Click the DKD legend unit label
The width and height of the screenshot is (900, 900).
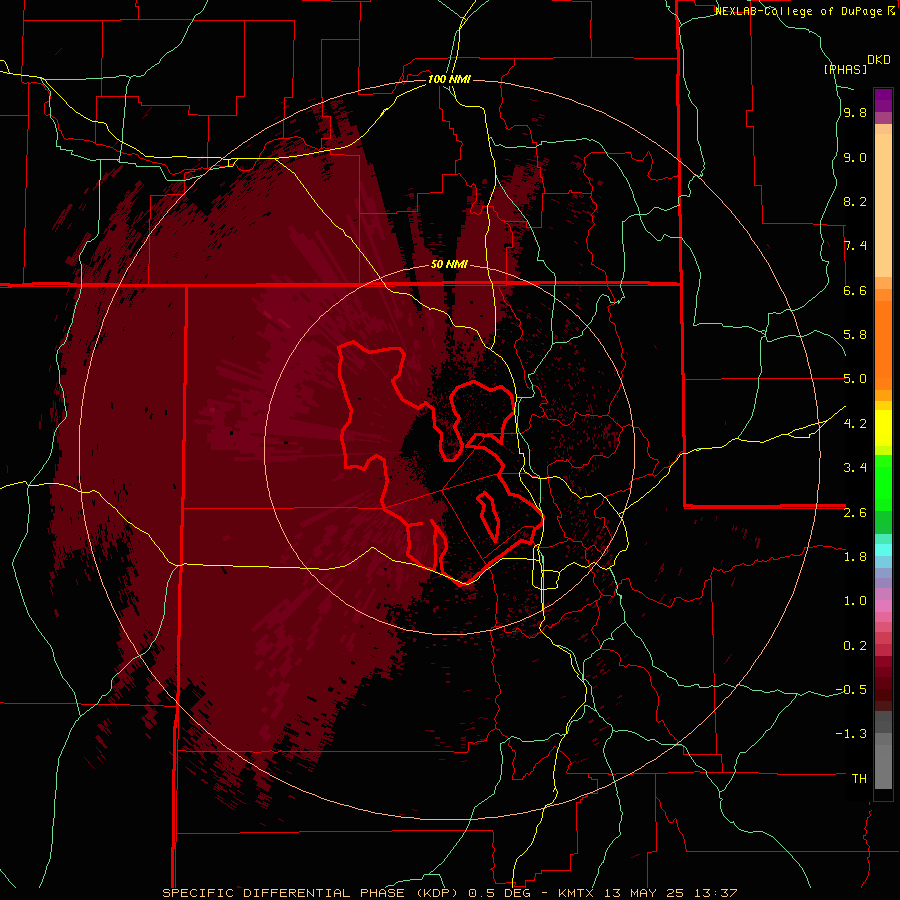pyautogui.click(x=878, y=59)
